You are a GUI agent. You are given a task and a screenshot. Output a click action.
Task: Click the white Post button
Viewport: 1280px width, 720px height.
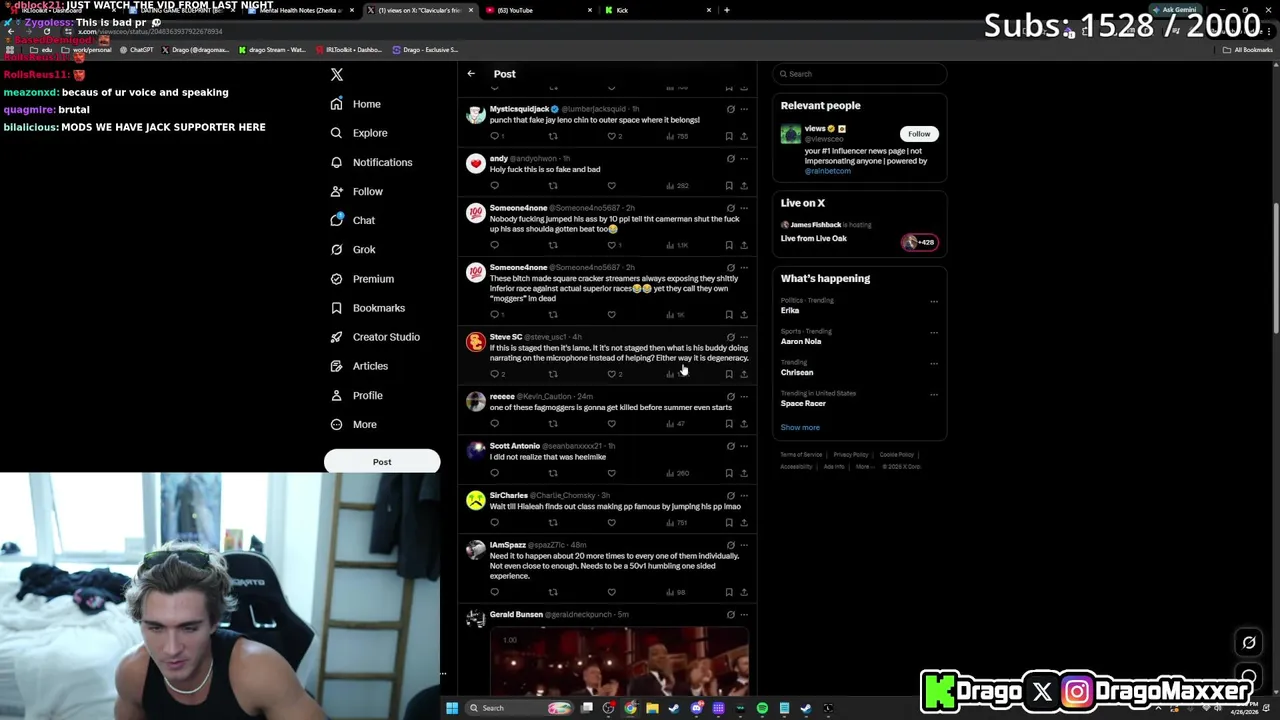click(382, 462)
